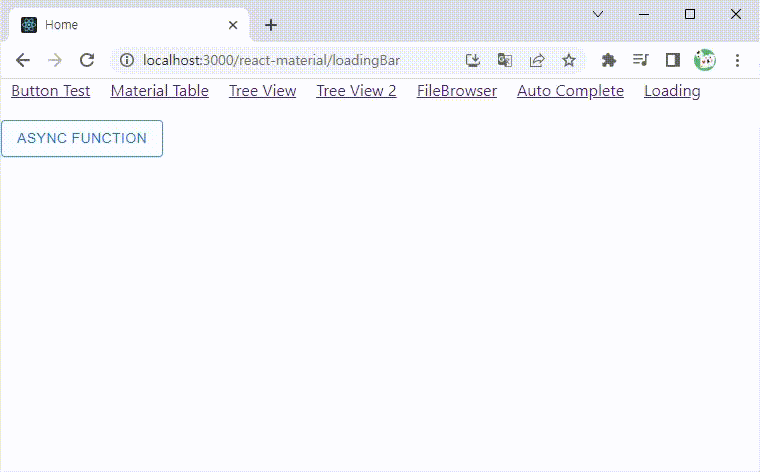Toggle the browser side panel
Viewport: 760px width, 472px height.
coord(673,60)
